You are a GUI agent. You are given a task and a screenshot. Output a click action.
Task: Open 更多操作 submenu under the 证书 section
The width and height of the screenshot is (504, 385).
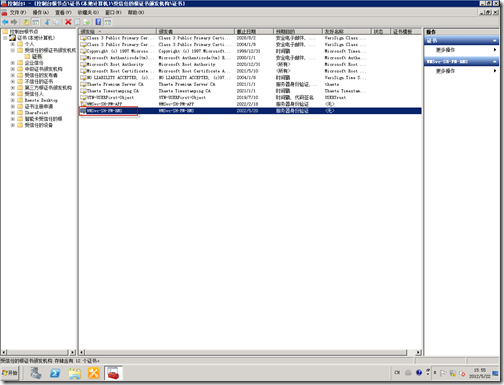[x=461, y=50]
